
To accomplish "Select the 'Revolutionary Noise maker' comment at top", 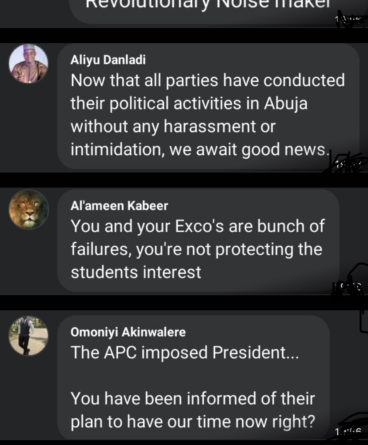I will (208, 4).
